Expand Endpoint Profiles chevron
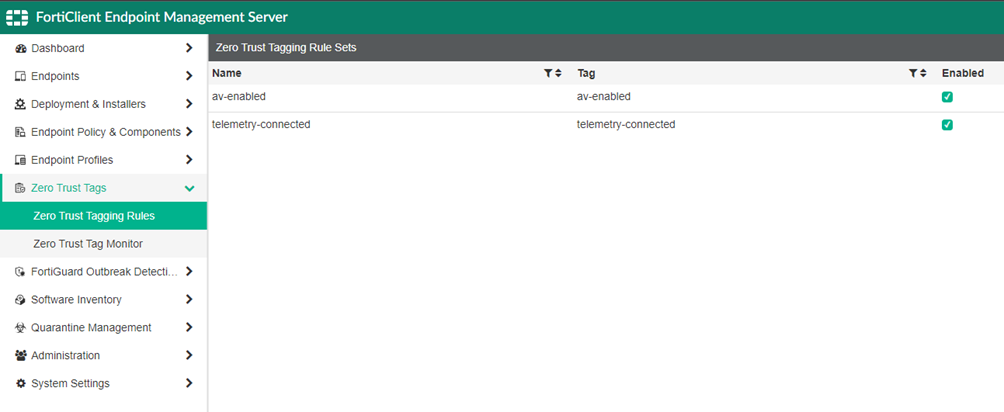 pyautogui.click(x=188, y=160)
